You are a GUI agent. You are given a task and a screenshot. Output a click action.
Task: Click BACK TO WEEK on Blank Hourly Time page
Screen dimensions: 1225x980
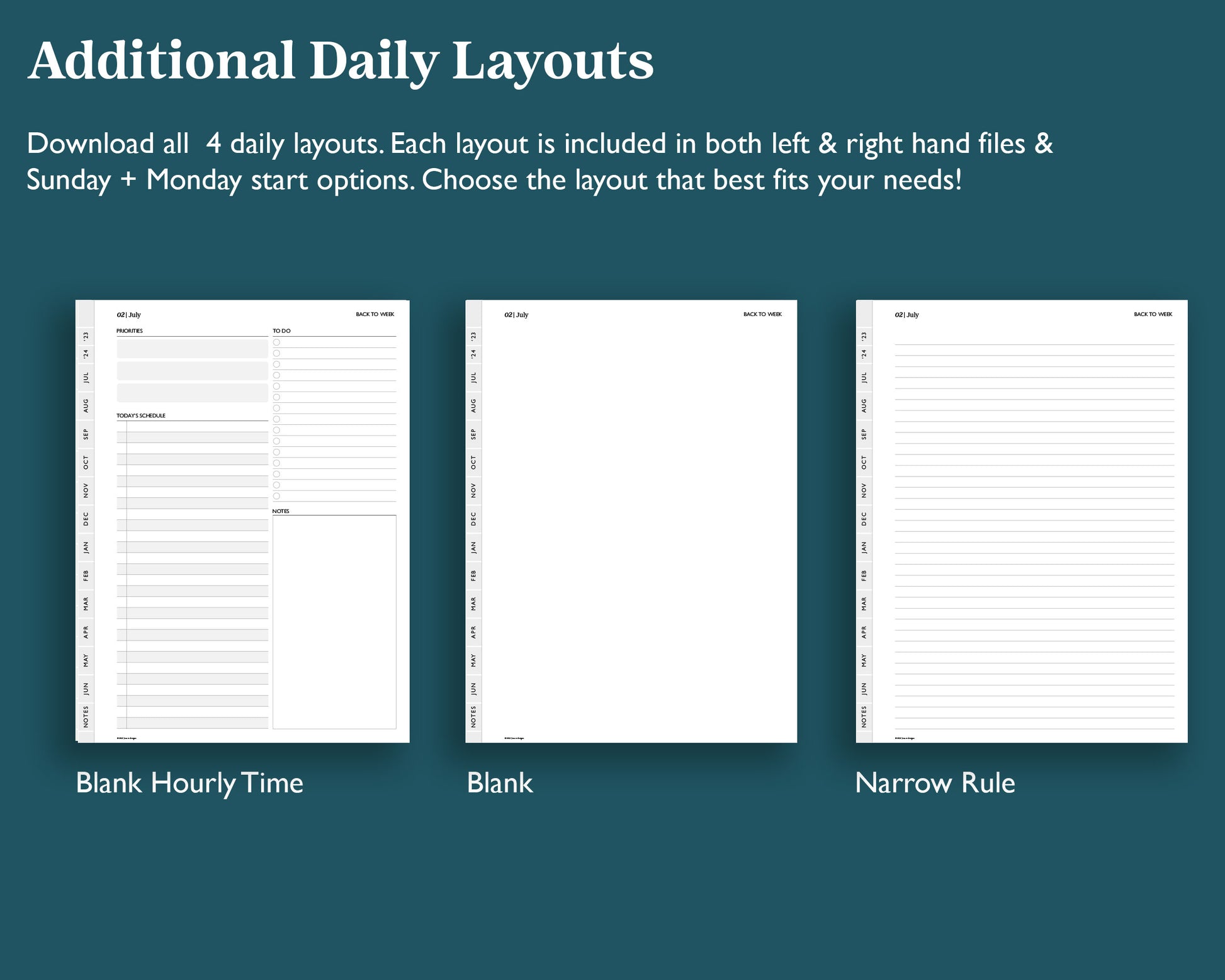pos(375,314)
